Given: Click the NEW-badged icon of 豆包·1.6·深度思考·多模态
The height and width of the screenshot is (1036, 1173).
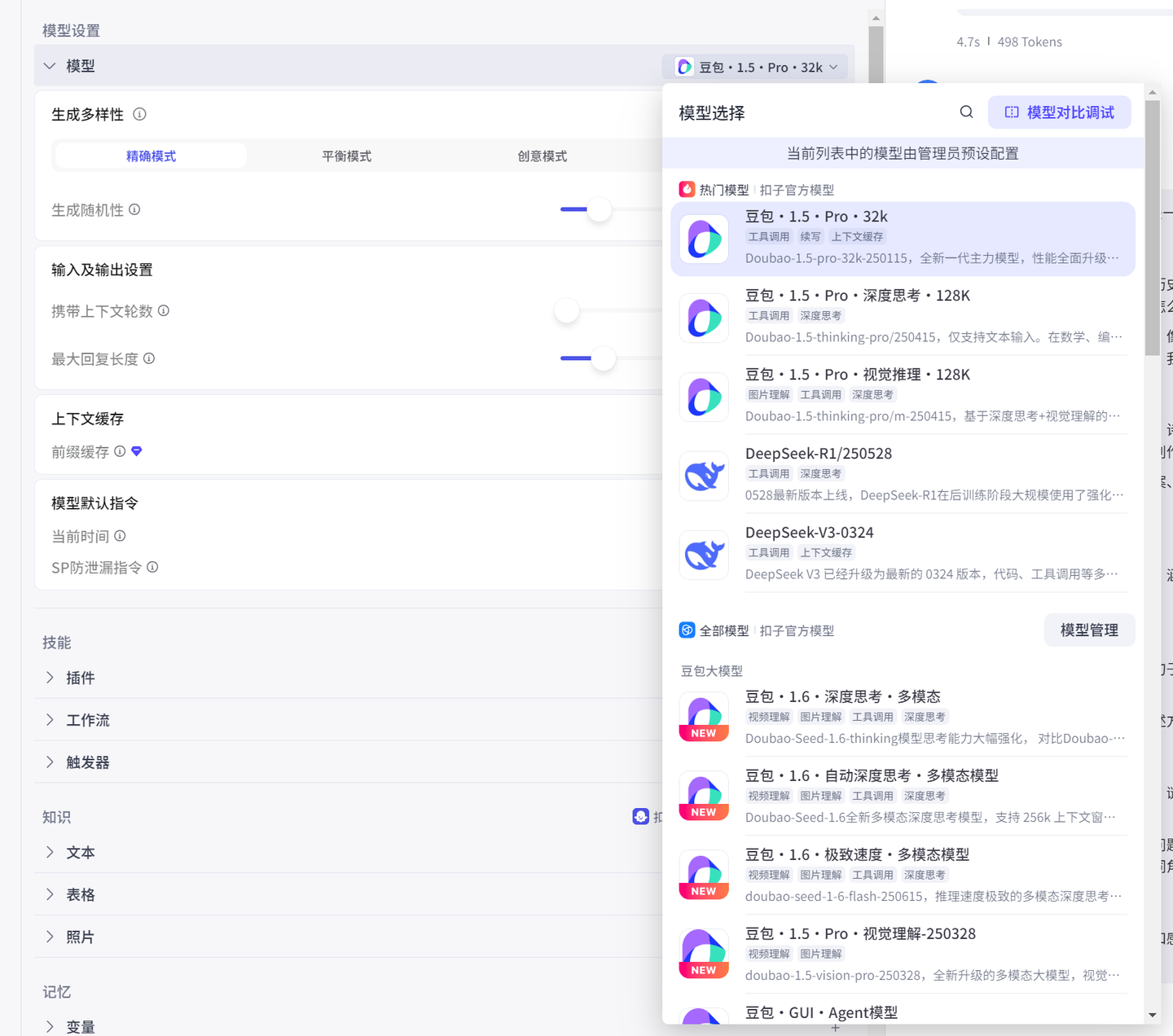Looking at the screenshot, I should coord(704,715).
